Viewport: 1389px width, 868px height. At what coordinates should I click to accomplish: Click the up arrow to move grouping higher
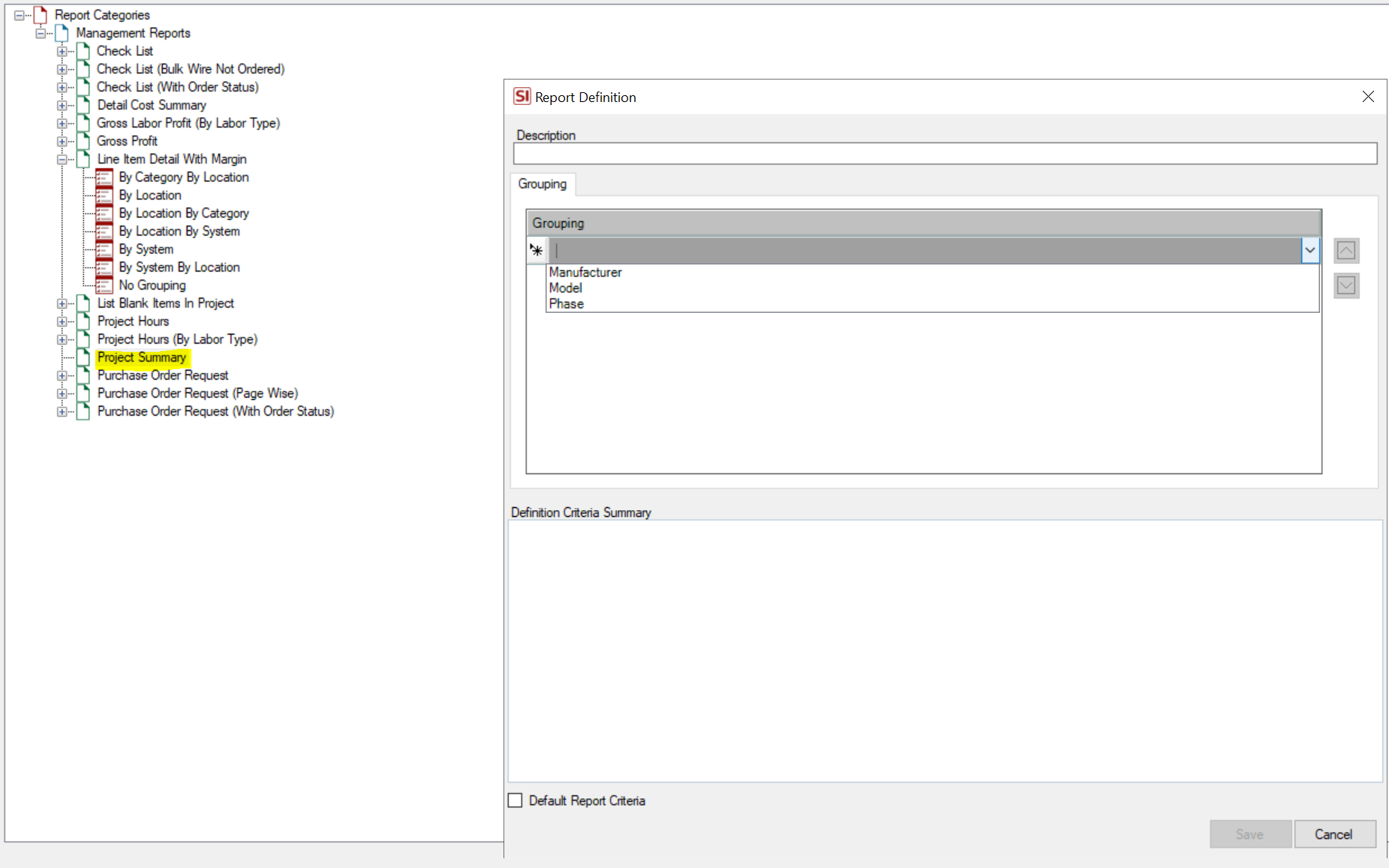pyautogui.click(x=1346, y=250)
